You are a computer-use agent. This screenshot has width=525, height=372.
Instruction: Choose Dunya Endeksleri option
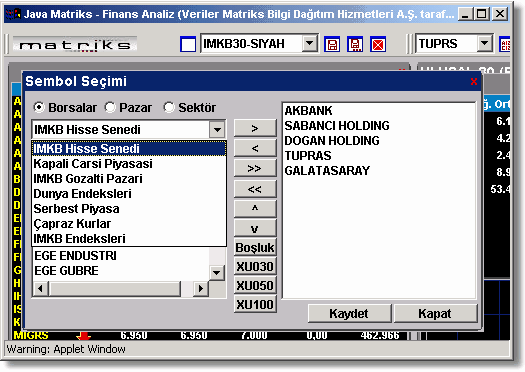129,194
